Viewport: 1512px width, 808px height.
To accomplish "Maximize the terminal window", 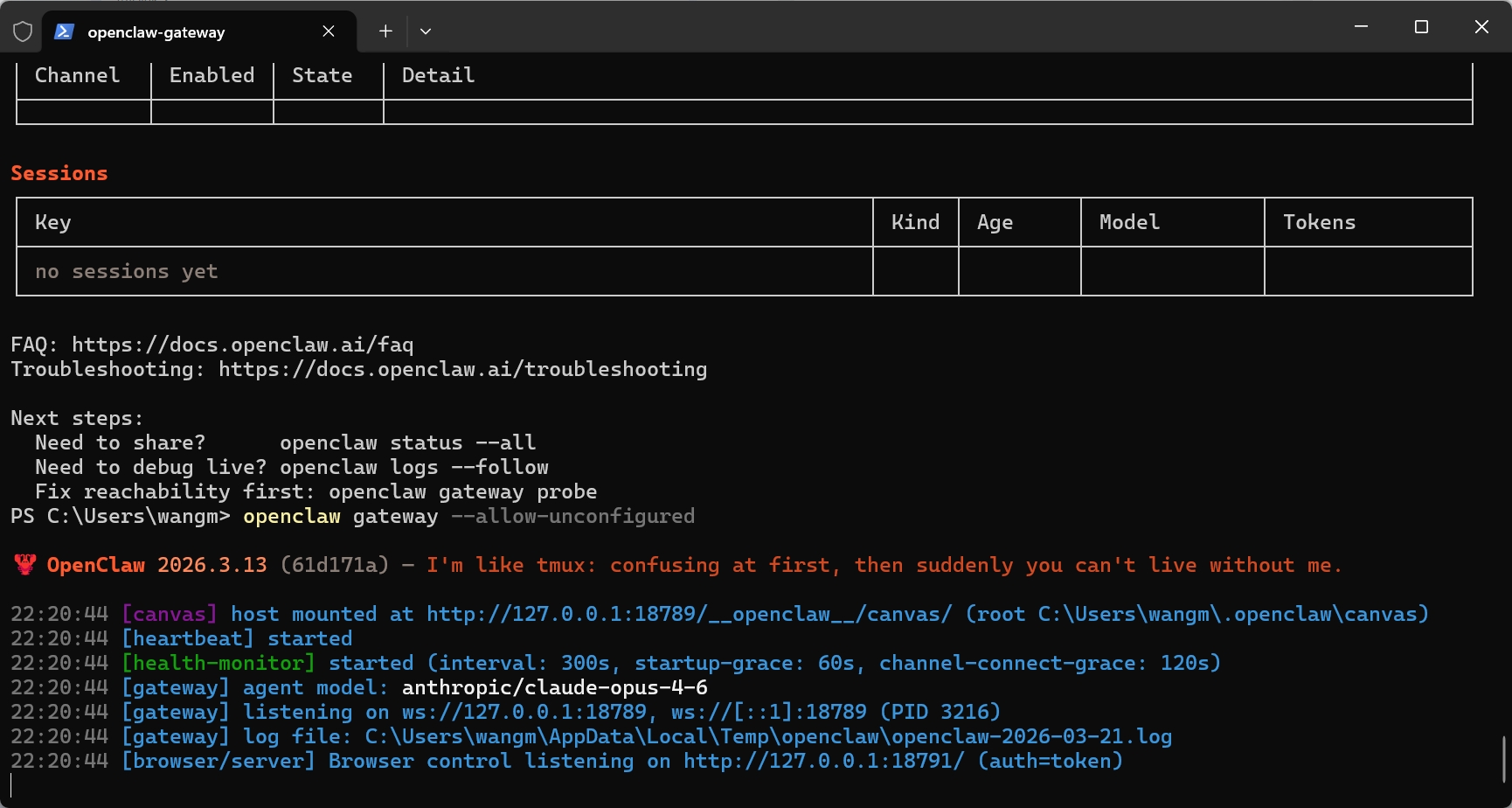I will (x=1421, y=27).
